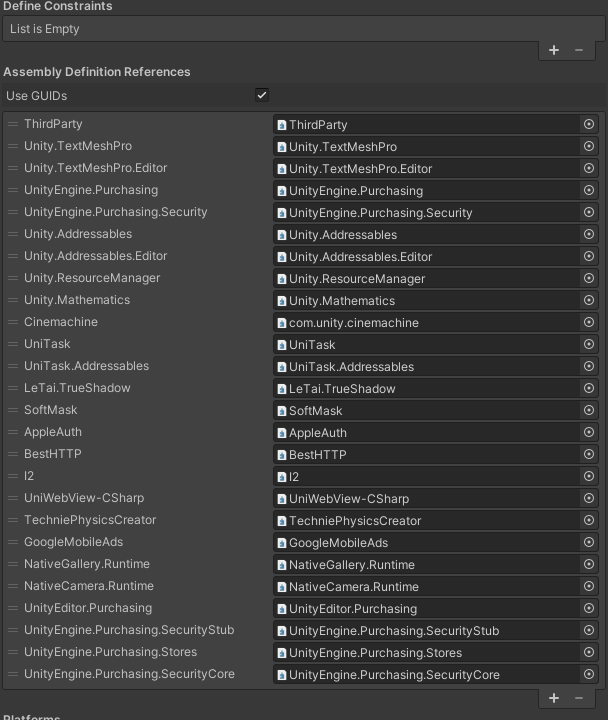Open object picker for NativeCamera.Runtime reference
Image resolution: width=608 pixels, height=720 pixels.
click(x=589, y=586)
